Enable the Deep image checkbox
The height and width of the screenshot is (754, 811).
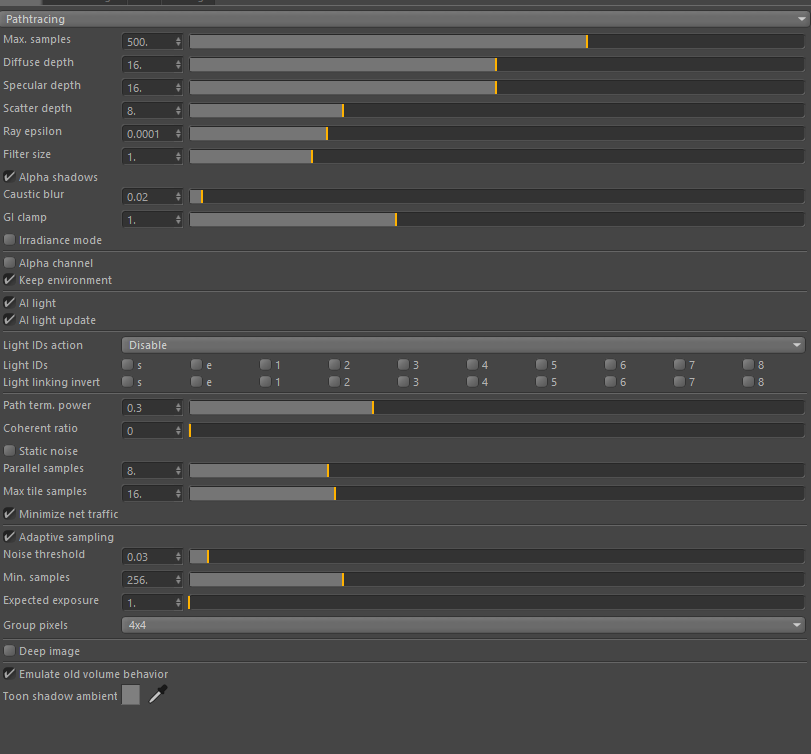[x=9, y=651]
